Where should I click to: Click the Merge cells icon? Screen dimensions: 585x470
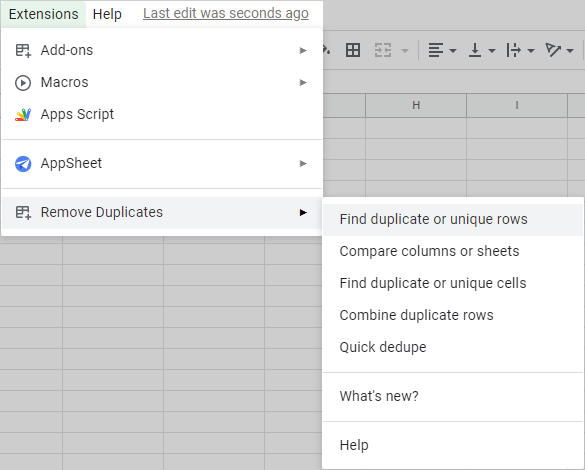point(383,50)
